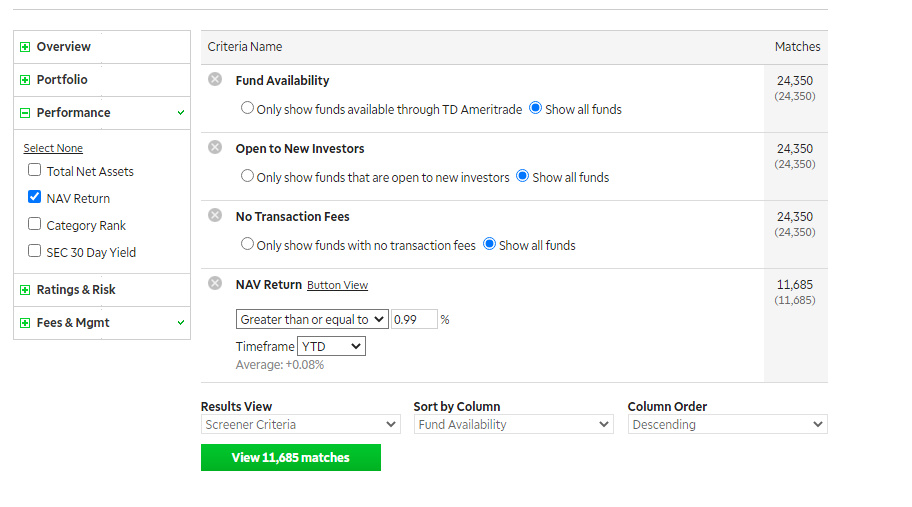This screenshot has height=507, width=912.
Task: Remove the Open to New Investors criterion
Action: pyautogui.click(x=215, y=147)
